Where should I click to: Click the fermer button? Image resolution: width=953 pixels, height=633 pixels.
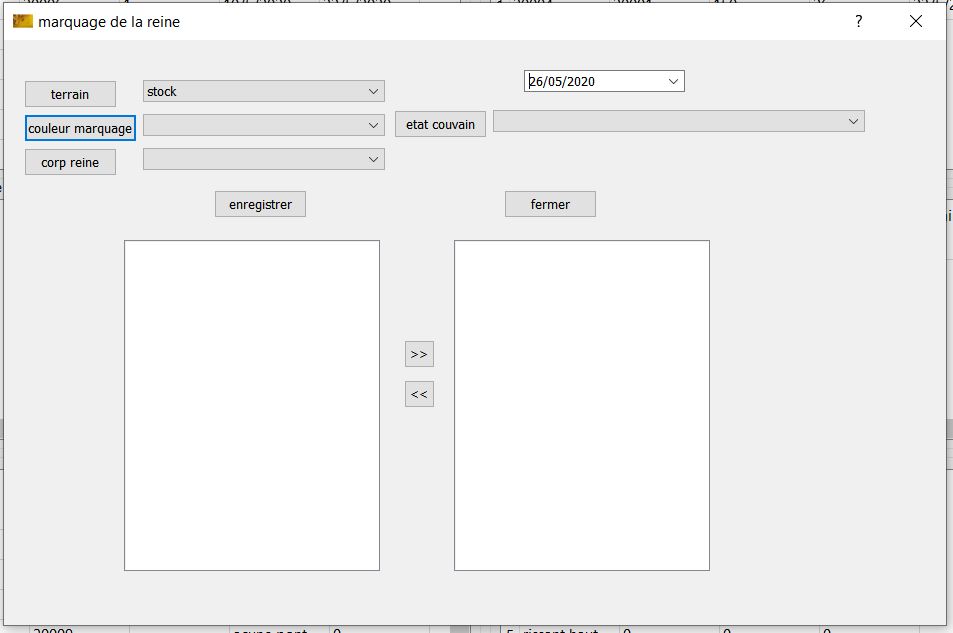(x=550, y=204)
